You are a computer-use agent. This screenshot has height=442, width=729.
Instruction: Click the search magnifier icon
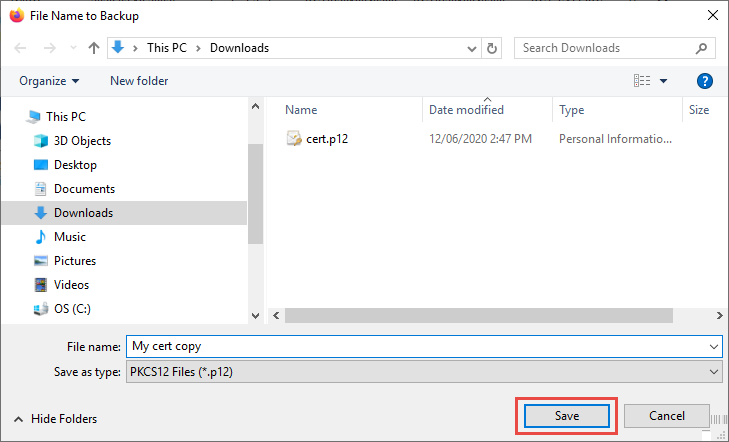click(x=703, y=48)
